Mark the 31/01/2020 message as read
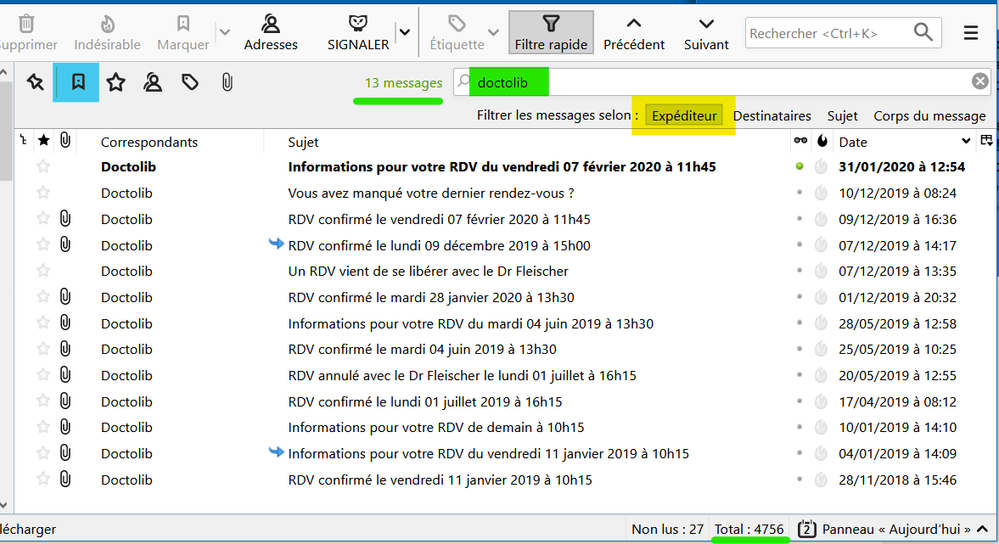Viewport: 999px width, 544px height. pyautogui.click(x=800, y=166)
